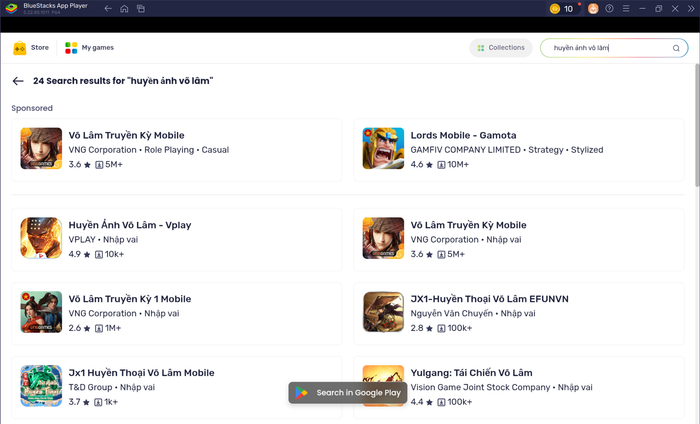This screenshot has width=700, height=424.
Task: Return using search results back arrow
Action: 18,81
